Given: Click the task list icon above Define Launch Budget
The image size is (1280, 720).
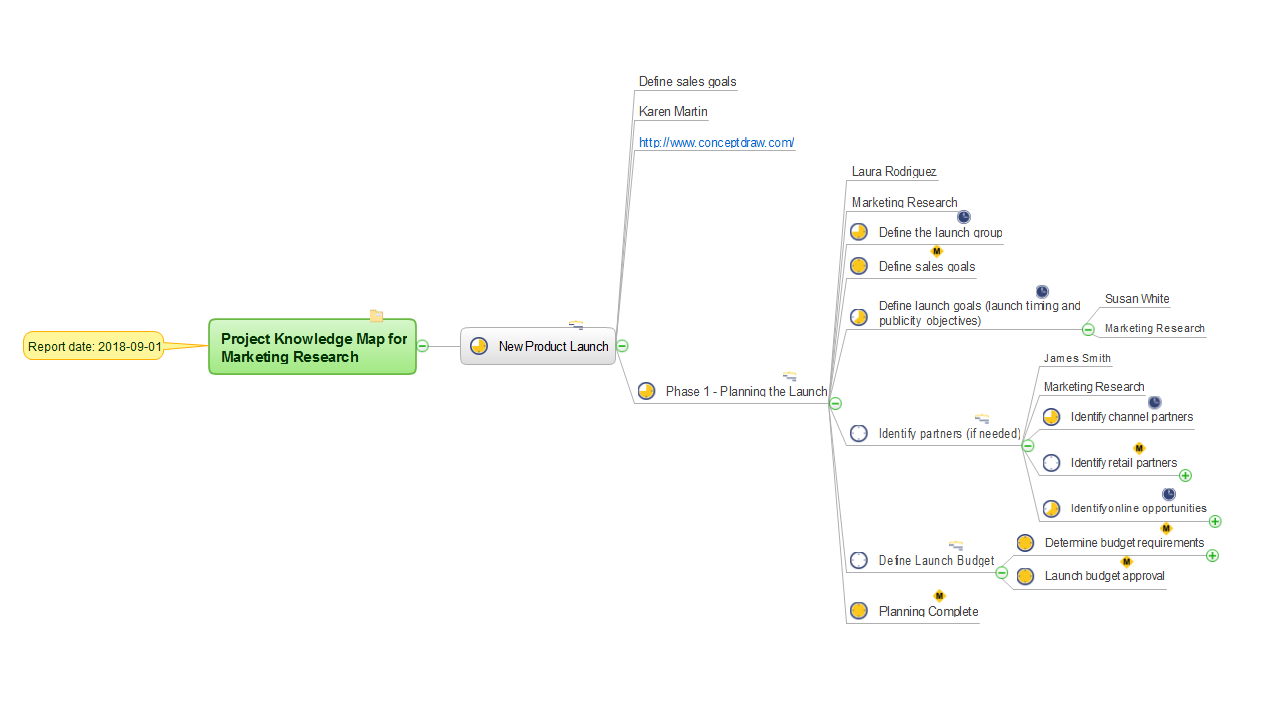Looking at the screenshot, I should [956, 545].
